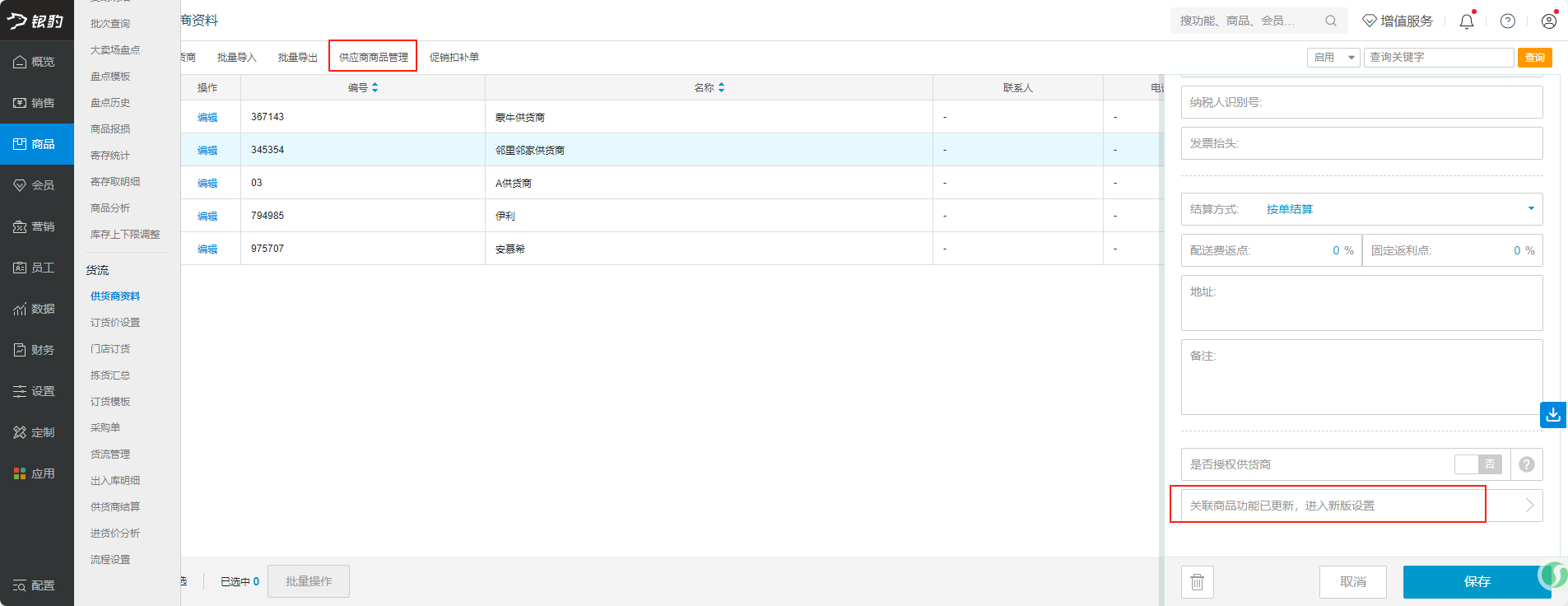The image size is (1568, 606).
Task: Sort by 名称 column arrows
Action: point(722,87)
